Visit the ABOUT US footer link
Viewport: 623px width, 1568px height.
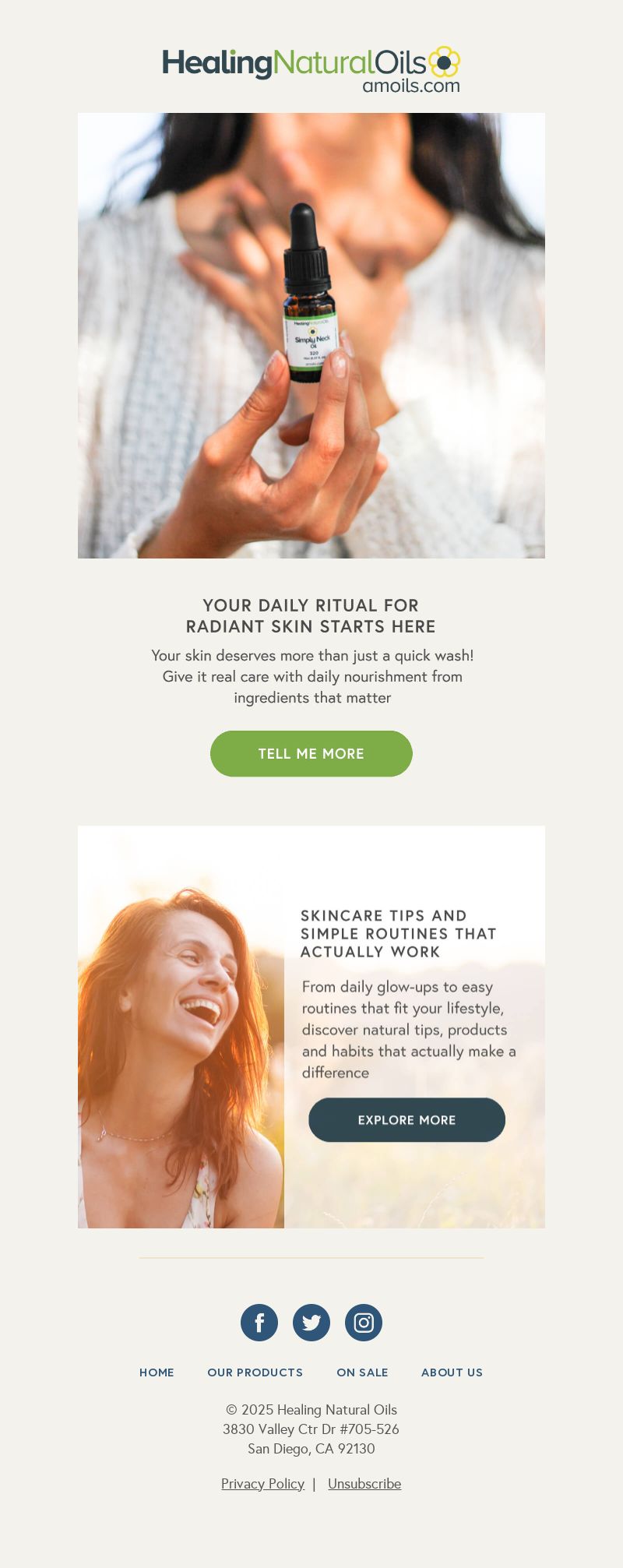pyautogui.click(x=452, y=1372)
